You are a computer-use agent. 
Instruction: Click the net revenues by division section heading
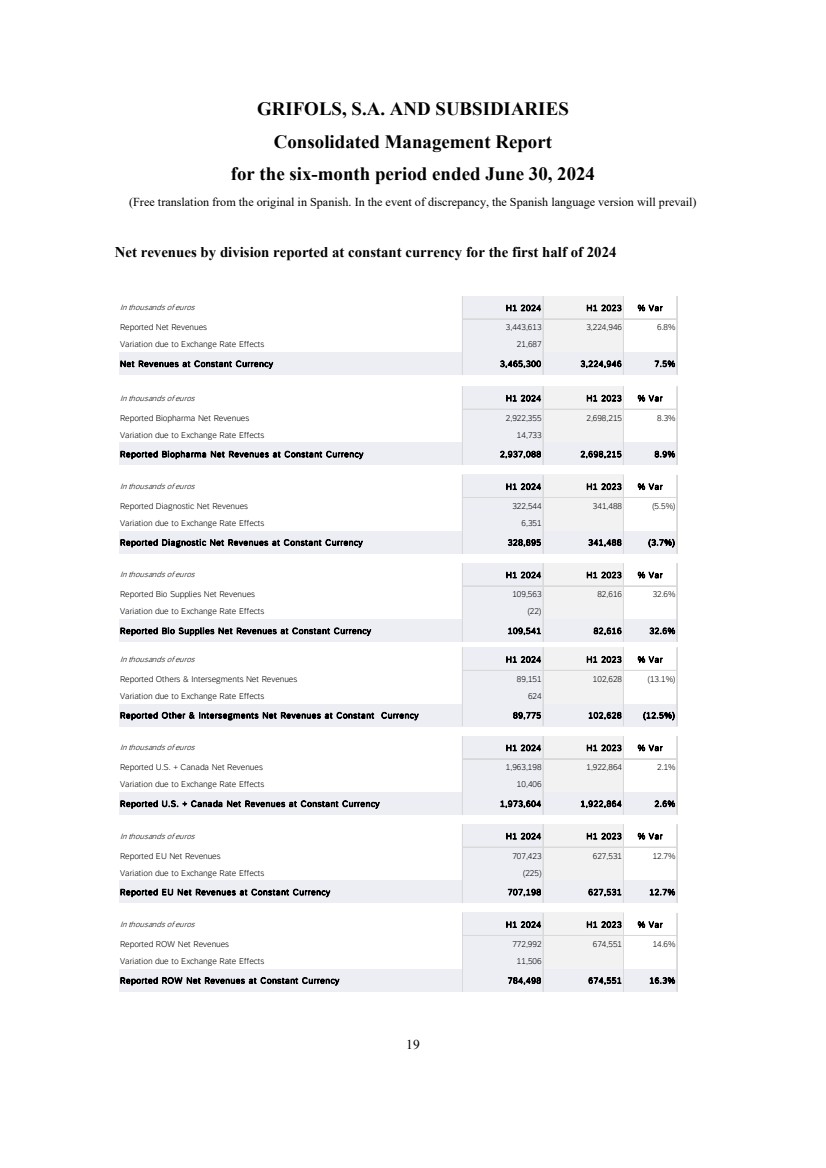(366, 253)
